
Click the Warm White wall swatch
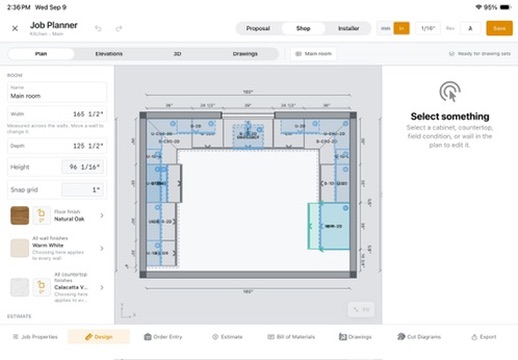[20, 248]
